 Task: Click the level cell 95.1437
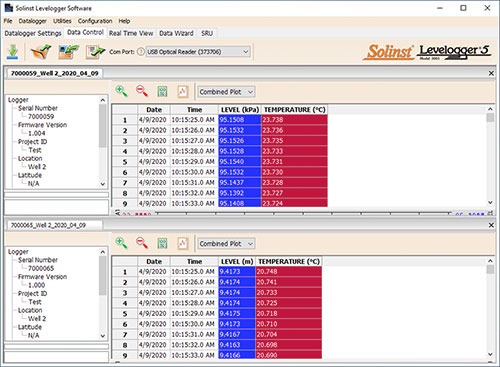[x=240, y=183]
